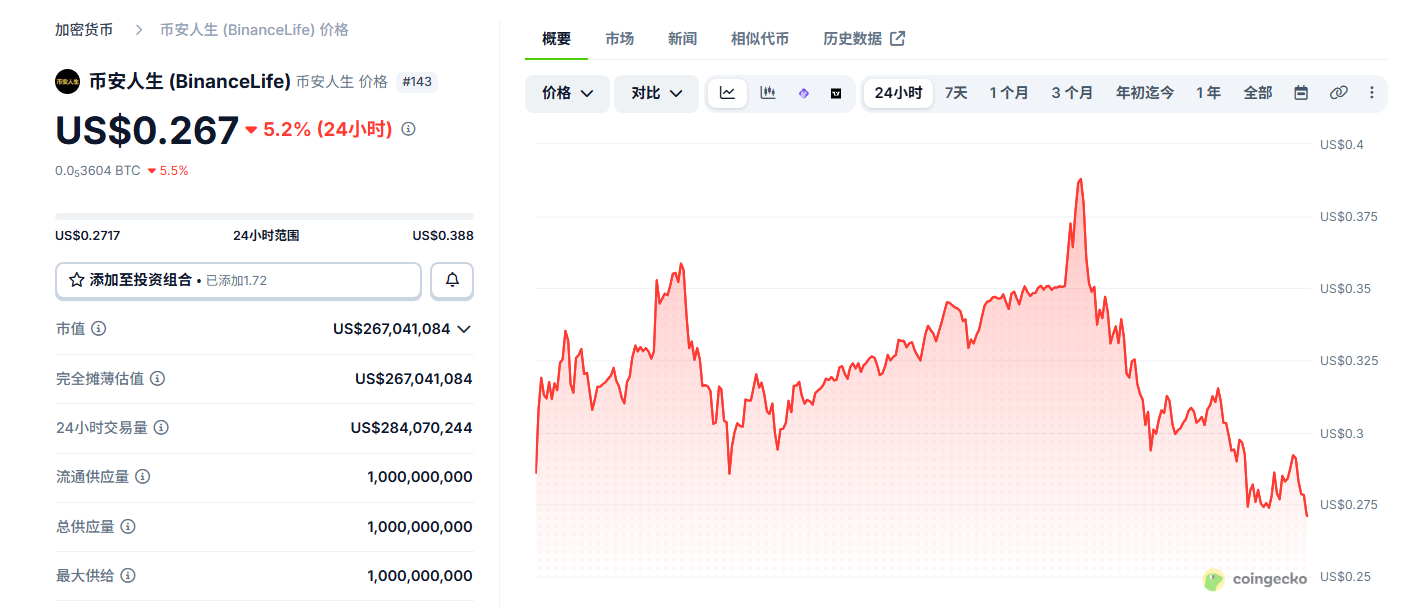The width and height of the screenshot is (1423, 608).
Task: Click the 完全摊薄估值 US$267,041,084 value
Action: (x=414, y=379)
